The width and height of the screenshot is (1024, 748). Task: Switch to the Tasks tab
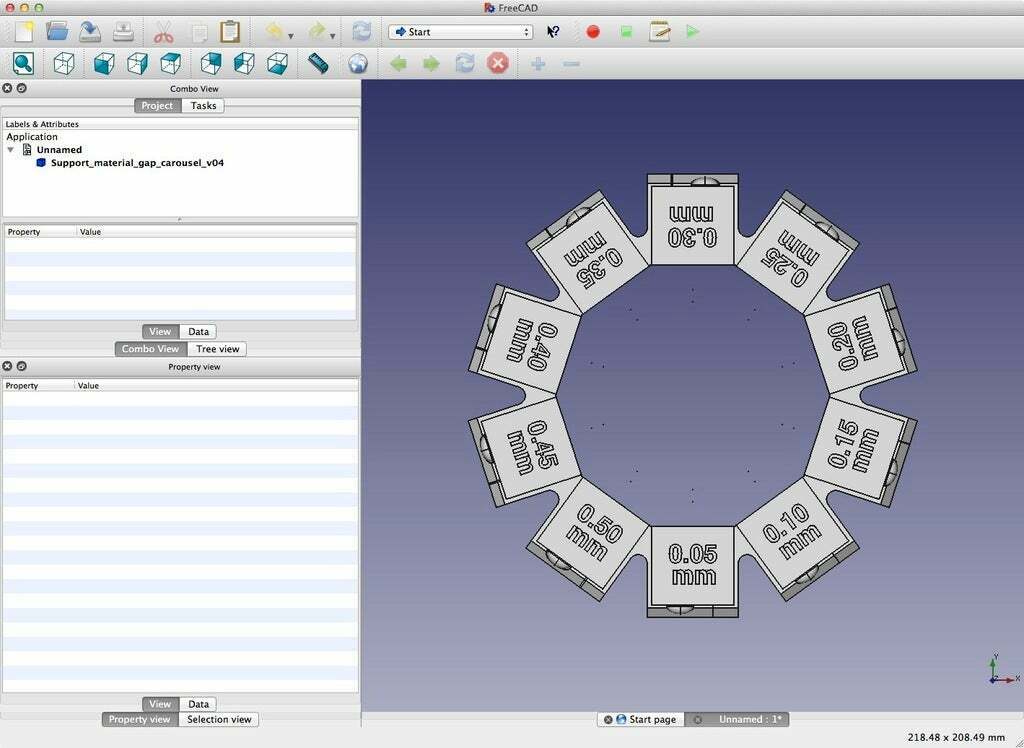click(x=203, y=105)
